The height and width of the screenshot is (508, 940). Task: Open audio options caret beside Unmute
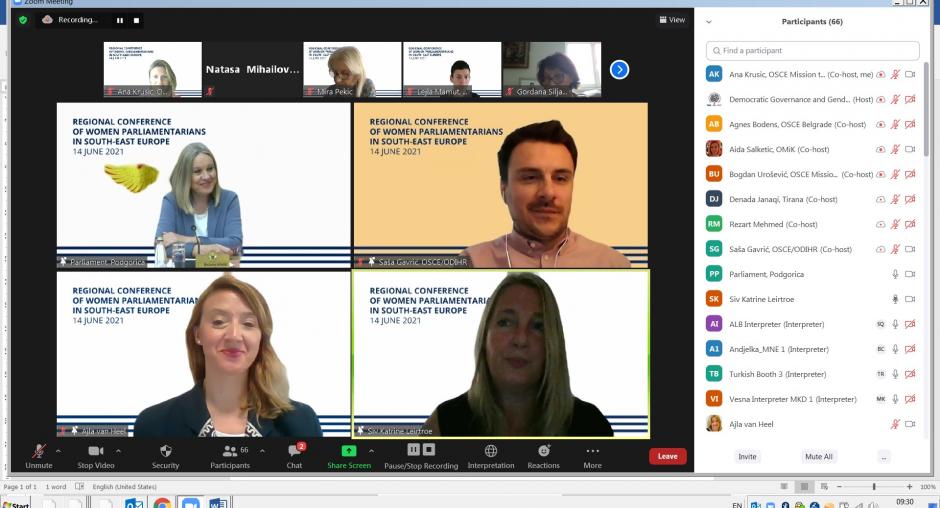(58, 450)
